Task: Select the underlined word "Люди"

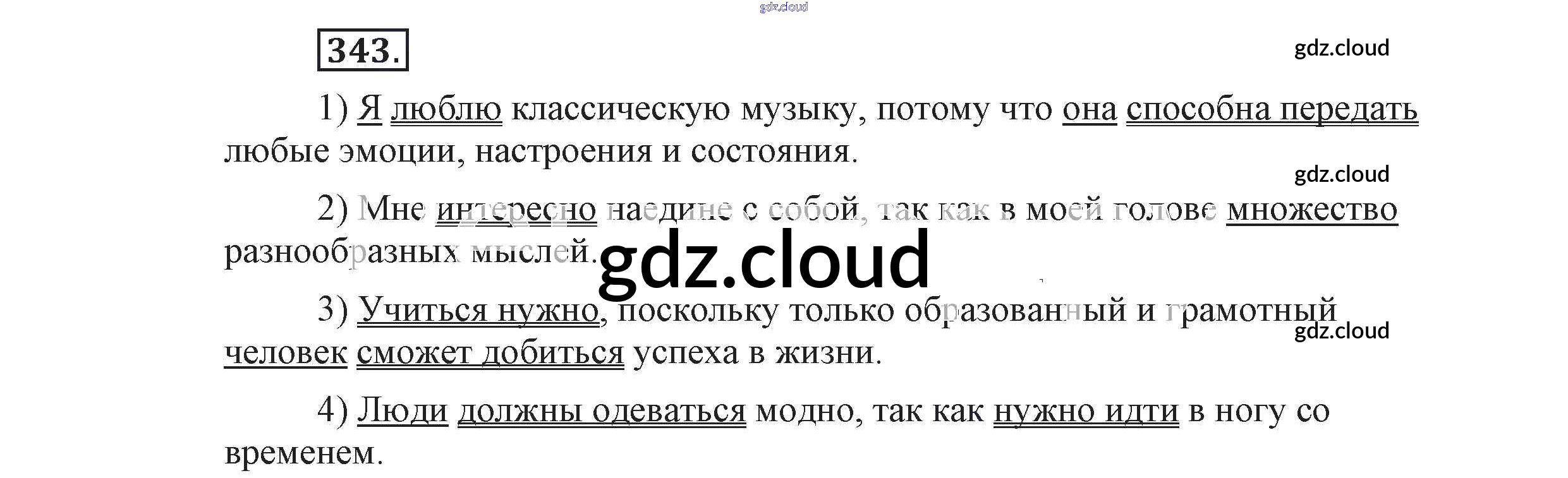Action: point(403,411)
